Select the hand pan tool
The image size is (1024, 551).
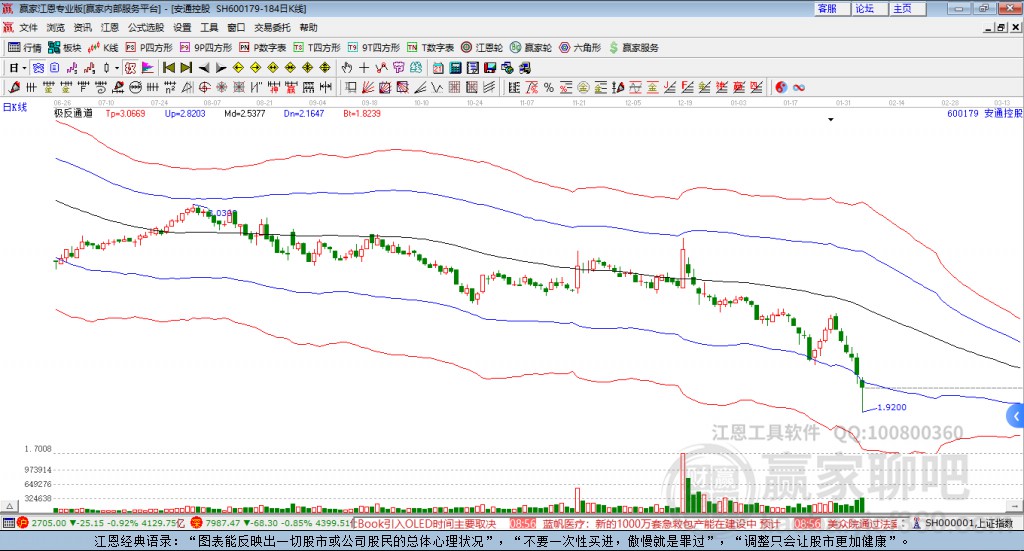point(346,68)
